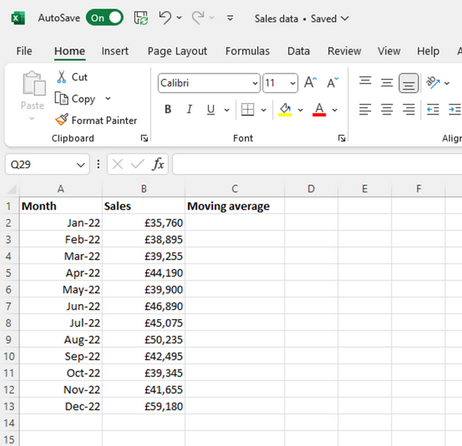Switch to the Insert tab
Screen dimensions: 462x446
[x=115, y=51]
